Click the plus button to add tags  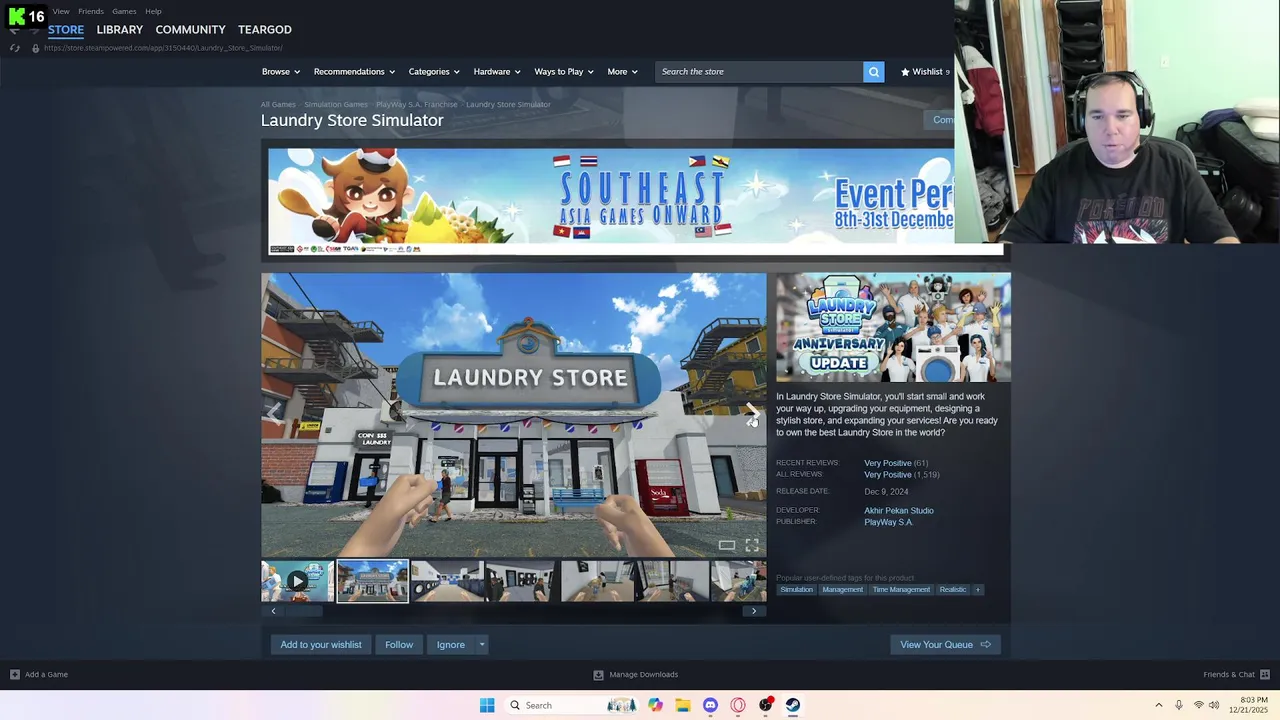tap(978, 590)
